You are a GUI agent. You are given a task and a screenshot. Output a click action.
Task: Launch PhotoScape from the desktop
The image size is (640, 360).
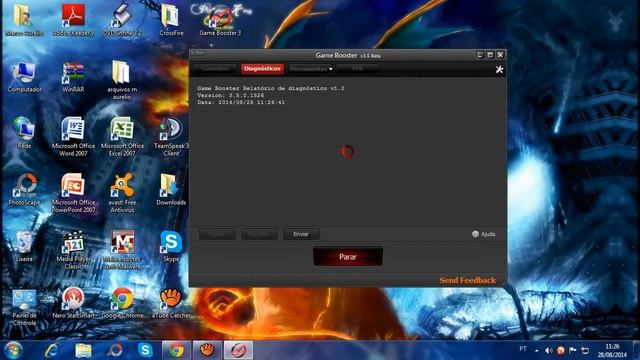(24, 190)
